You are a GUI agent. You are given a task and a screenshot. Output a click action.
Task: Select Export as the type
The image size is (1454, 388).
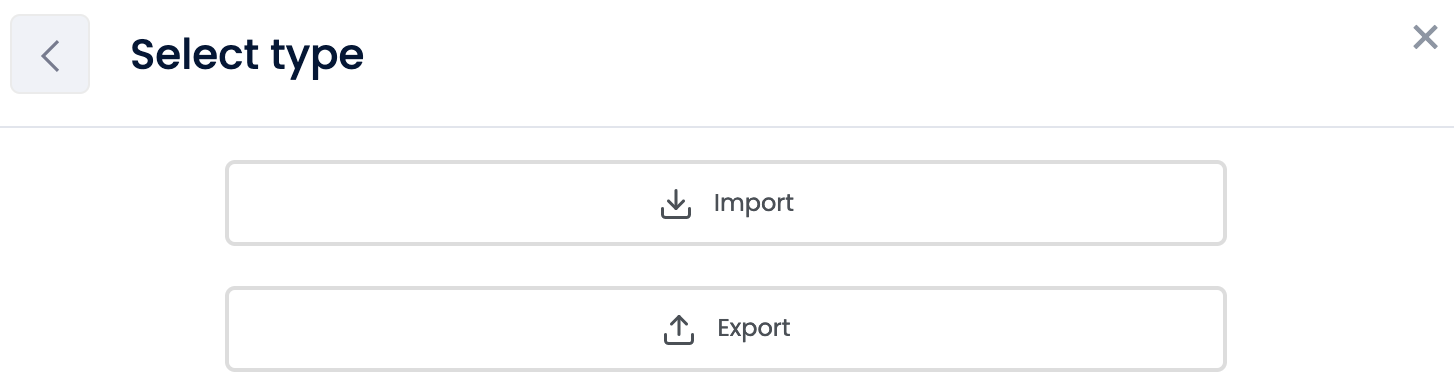point(726,329)
